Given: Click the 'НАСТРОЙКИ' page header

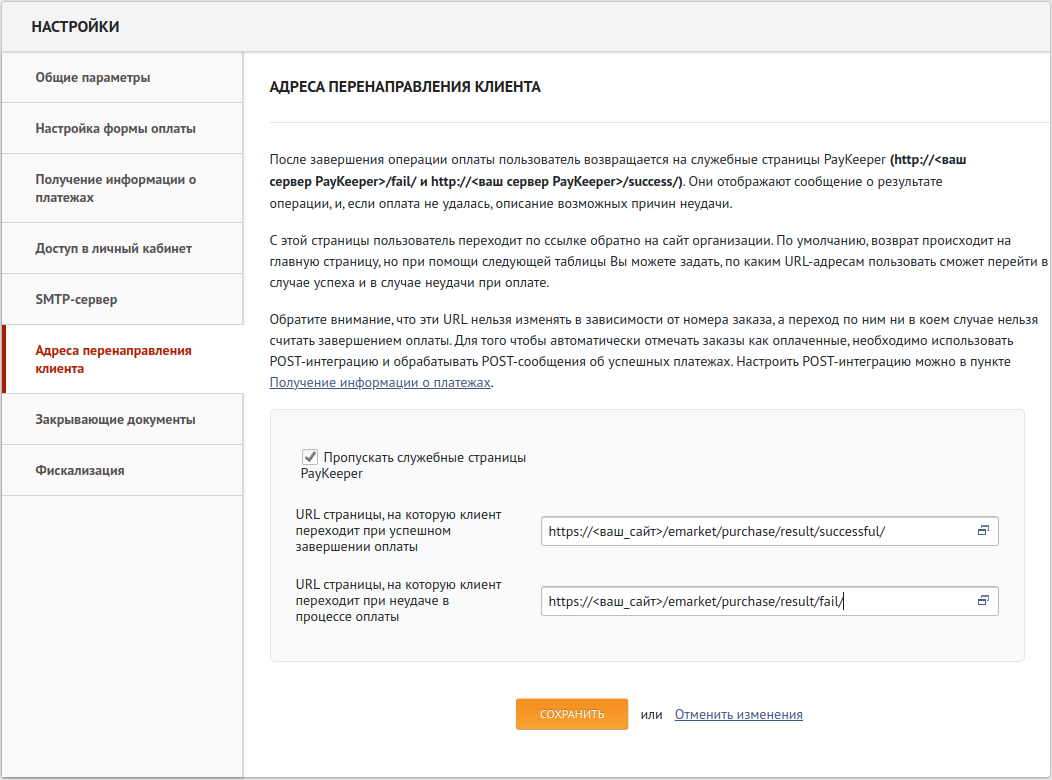Looking at the screenshot, I should click(76, 27).
